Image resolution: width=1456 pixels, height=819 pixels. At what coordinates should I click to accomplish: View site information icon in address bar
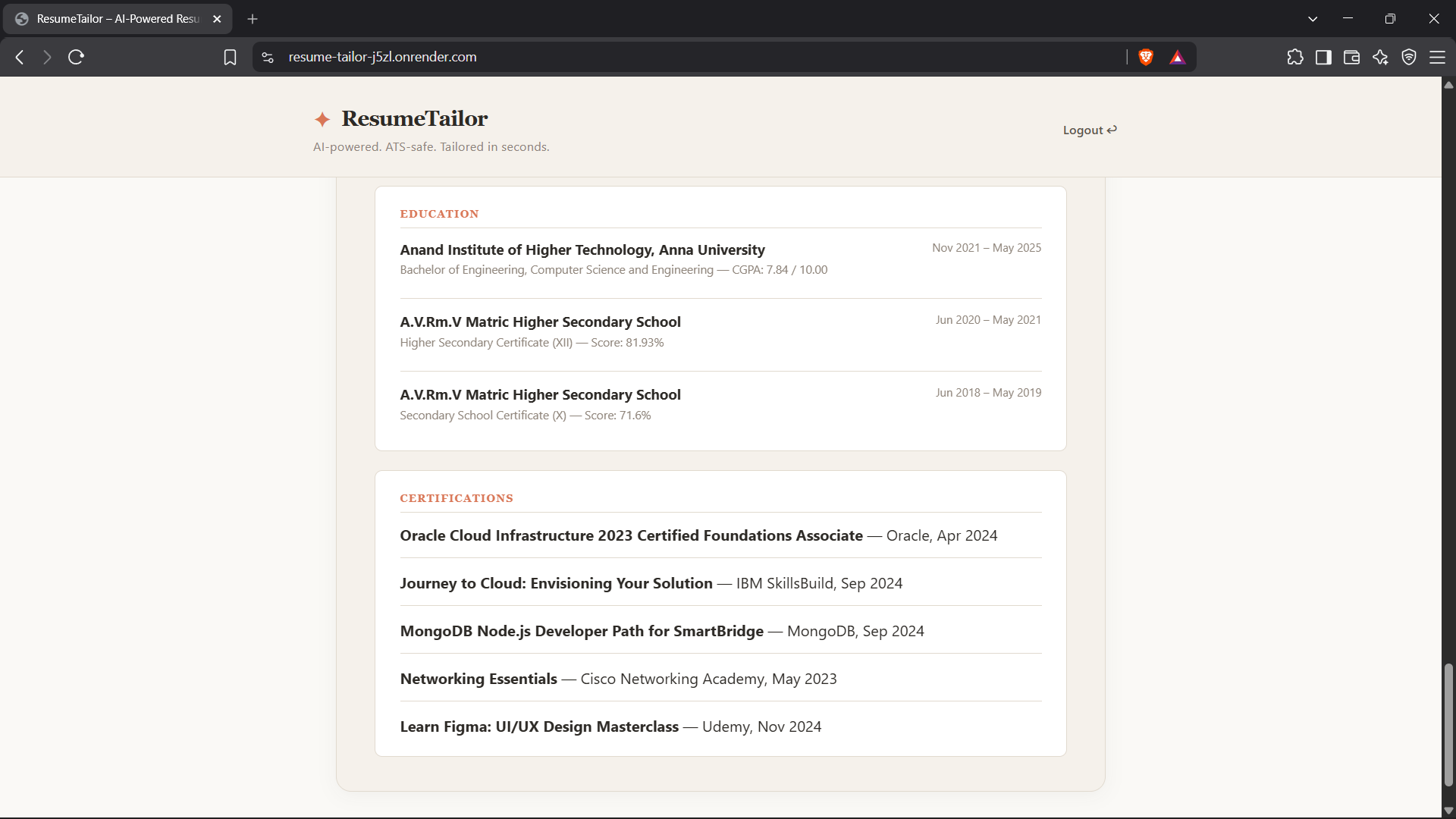point(268,57)
